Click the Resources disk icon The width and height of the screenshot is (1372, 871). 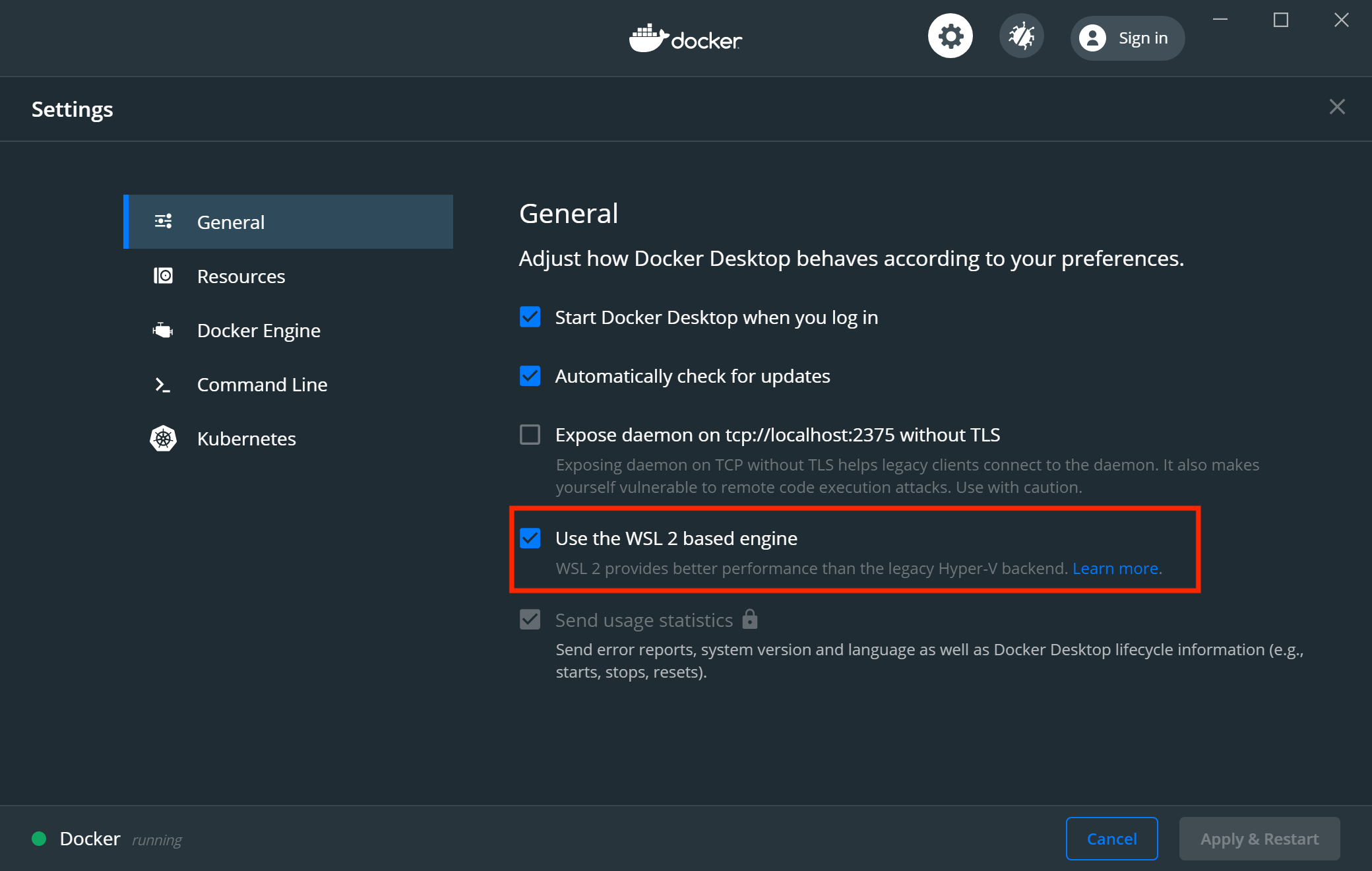click(163, 276)
